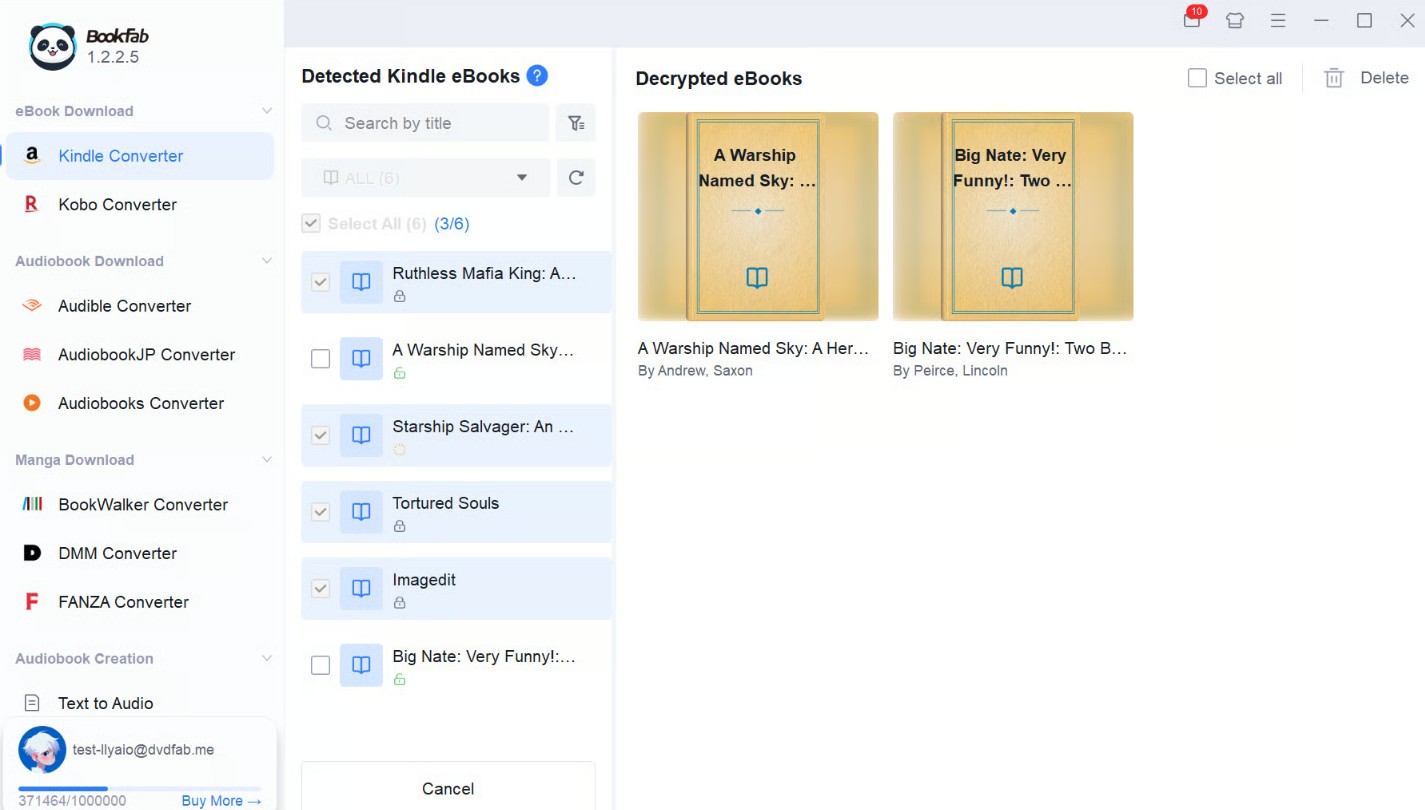1425x810 pixels.
Task: Follow the Buy More link
Action: point(221,801)
